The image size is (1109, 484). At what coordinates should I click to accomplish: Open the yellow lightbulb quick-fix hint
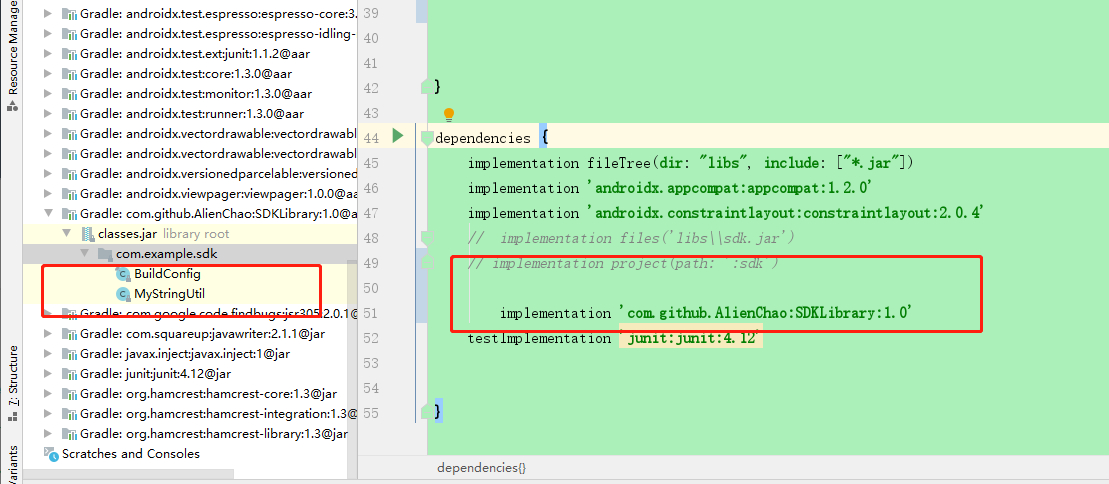[448, 114]
